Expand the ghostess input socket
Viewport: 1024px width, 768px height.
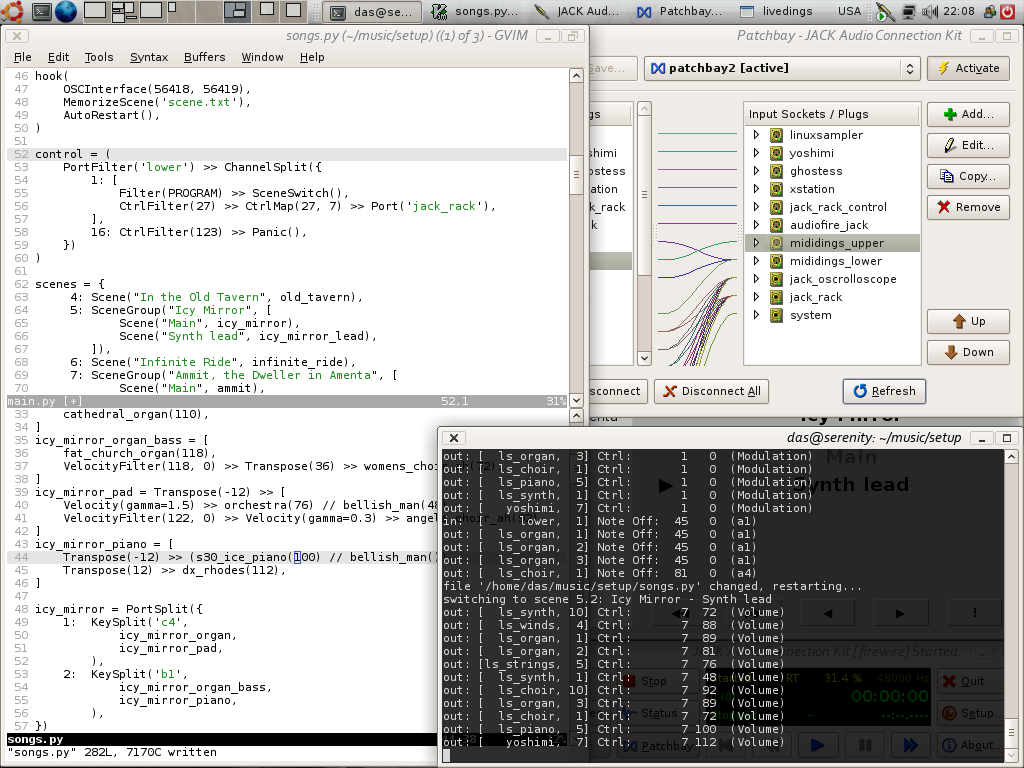[x=756, y=171]
